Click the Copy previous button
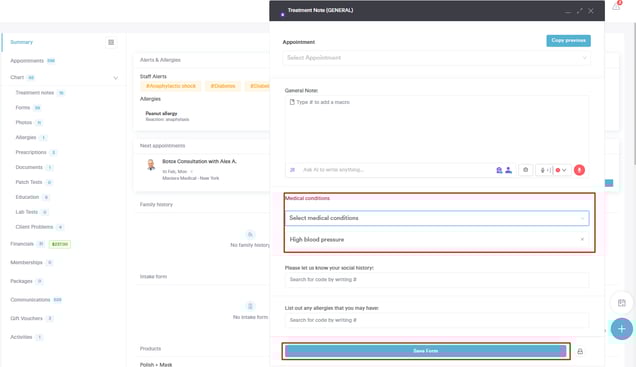636x367 pixels. pyautogui.click(x=568, y=41)
